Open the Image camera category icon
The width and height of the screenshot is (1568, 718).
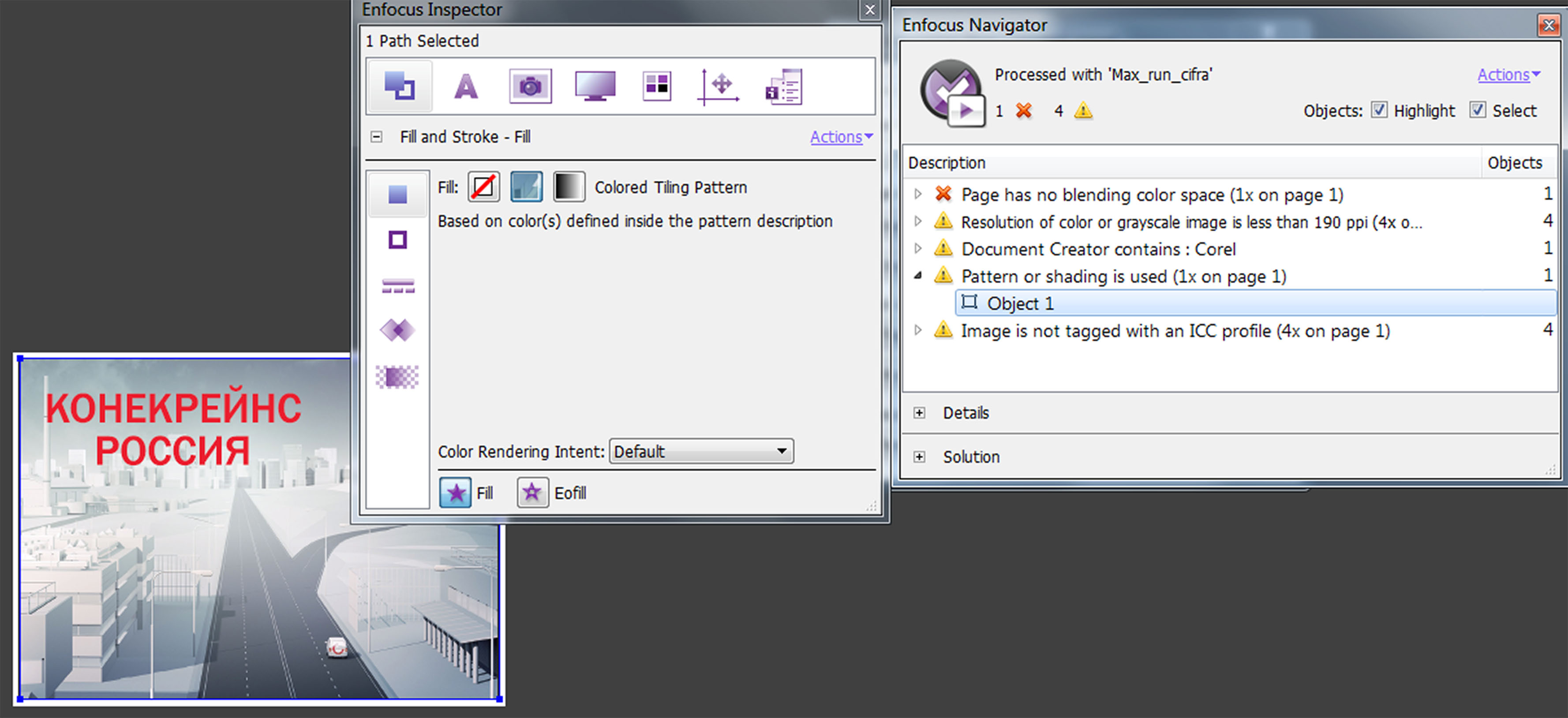[x=530, y=86]
